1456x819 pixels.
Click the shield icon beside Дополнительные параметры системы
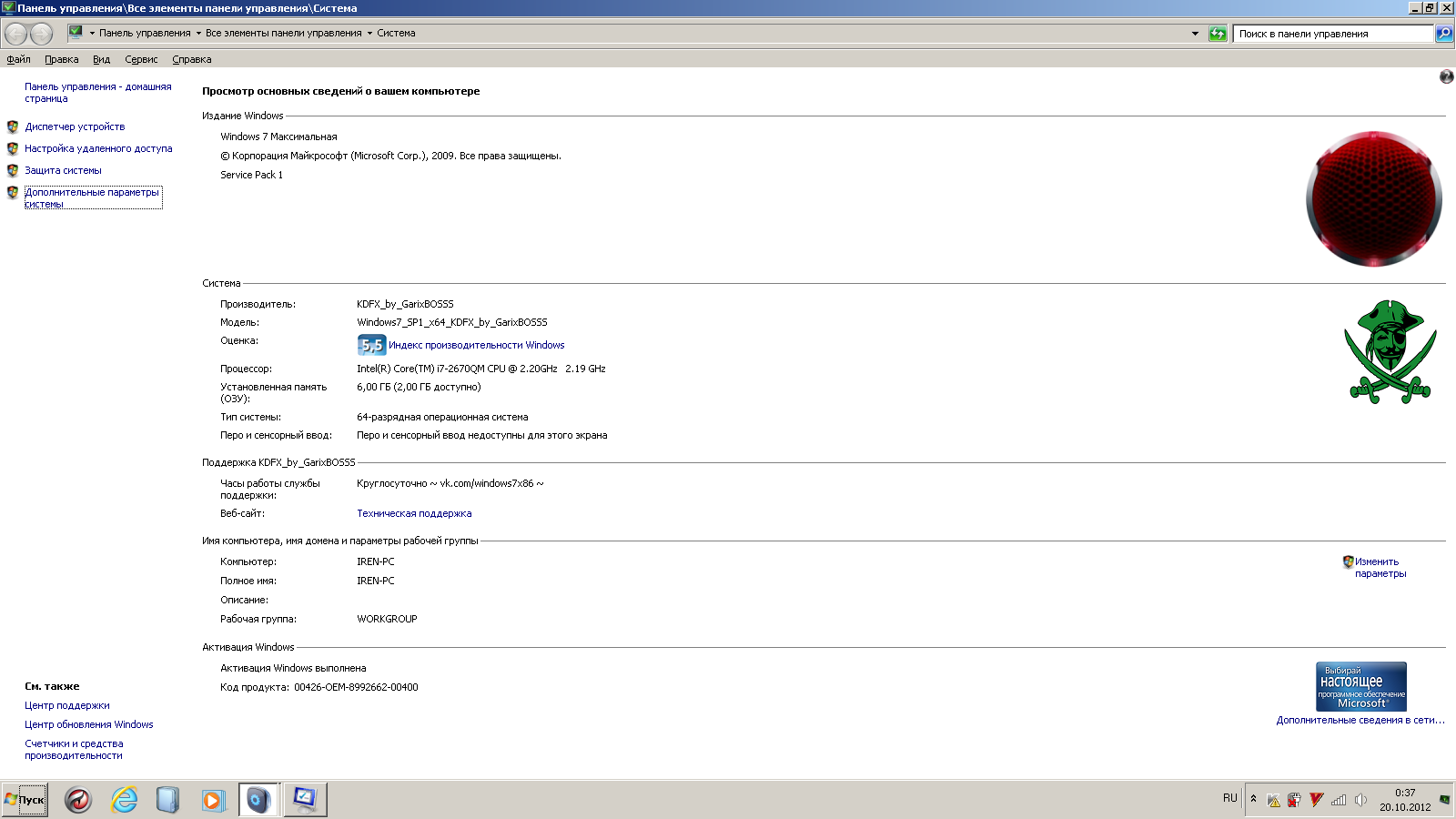click(13, 192)
